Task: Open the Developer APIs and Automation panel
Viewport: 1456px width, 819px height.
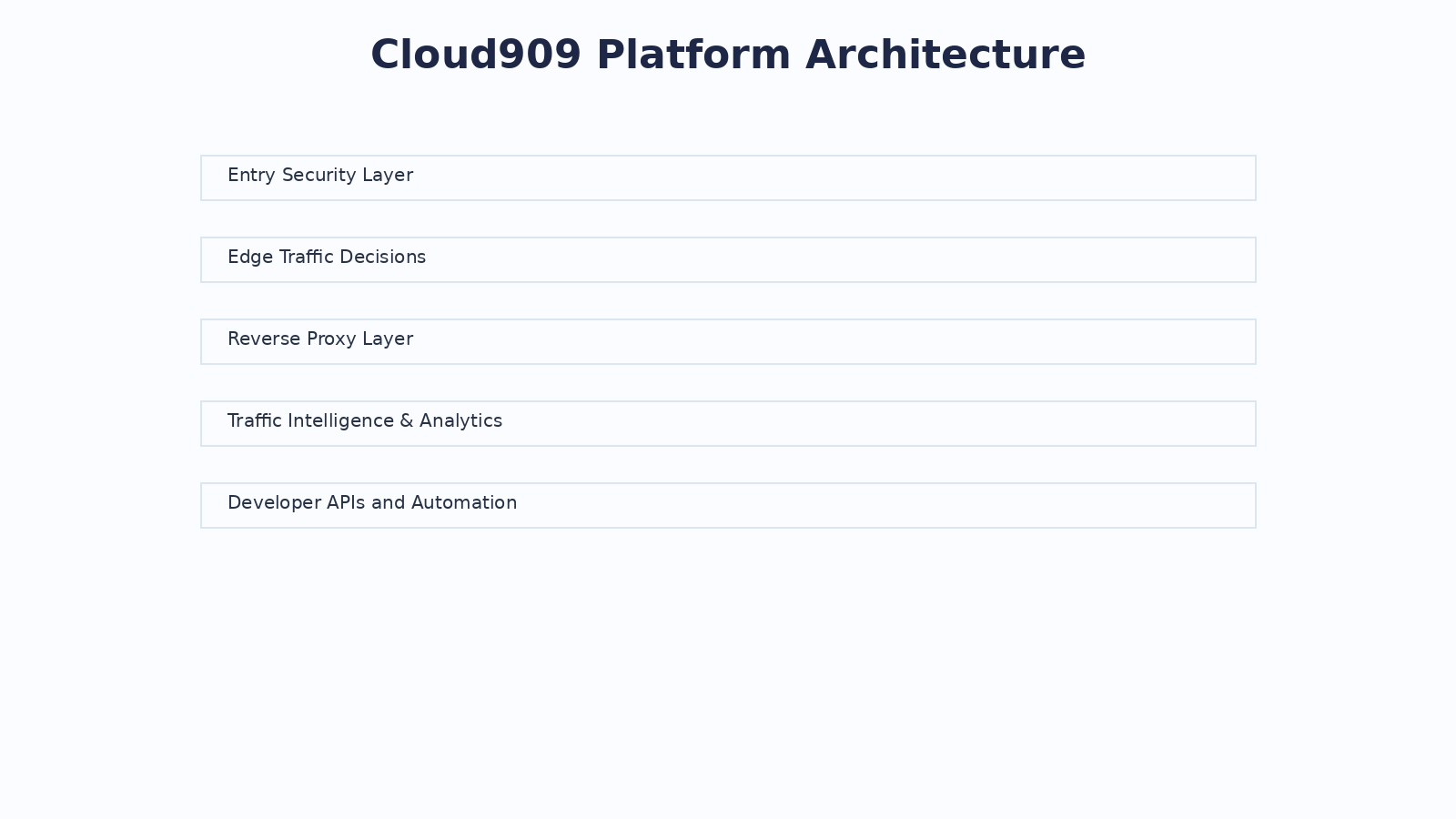Action: click(x=728, y=505)
